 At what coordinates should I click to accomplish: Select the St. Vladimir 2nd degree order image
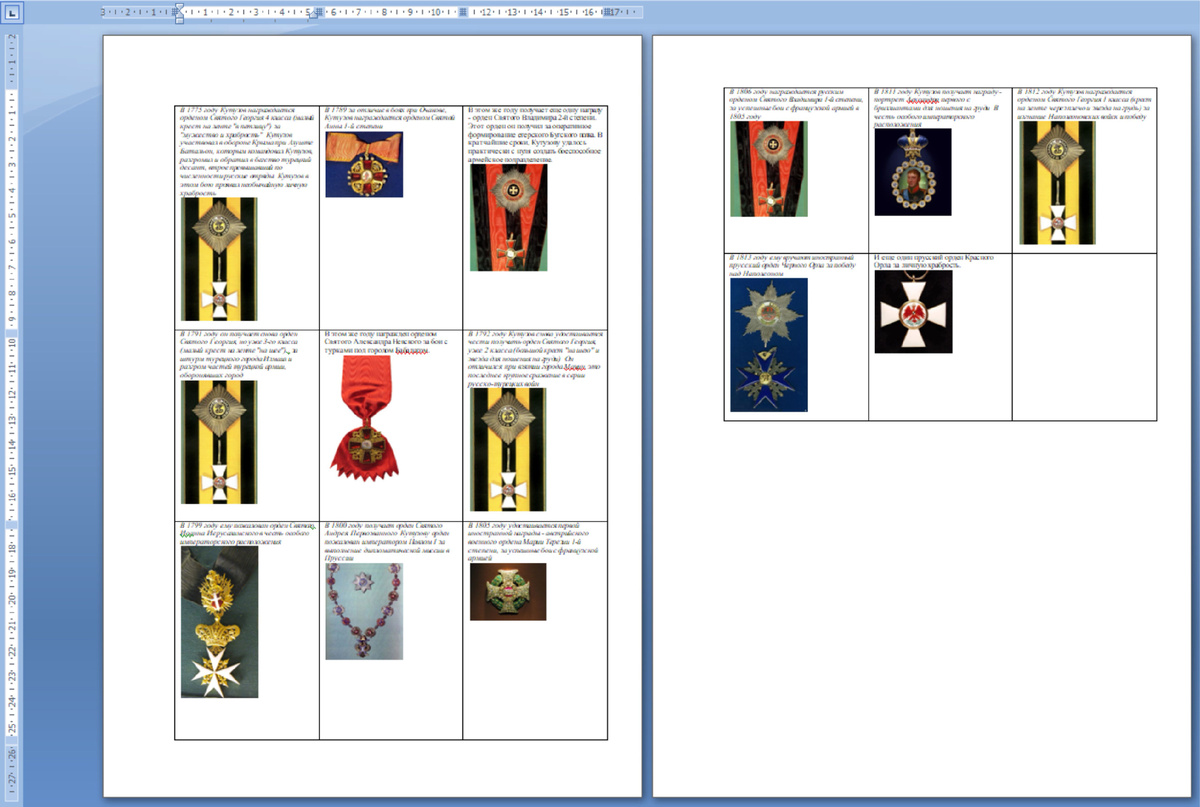[509, 218]
